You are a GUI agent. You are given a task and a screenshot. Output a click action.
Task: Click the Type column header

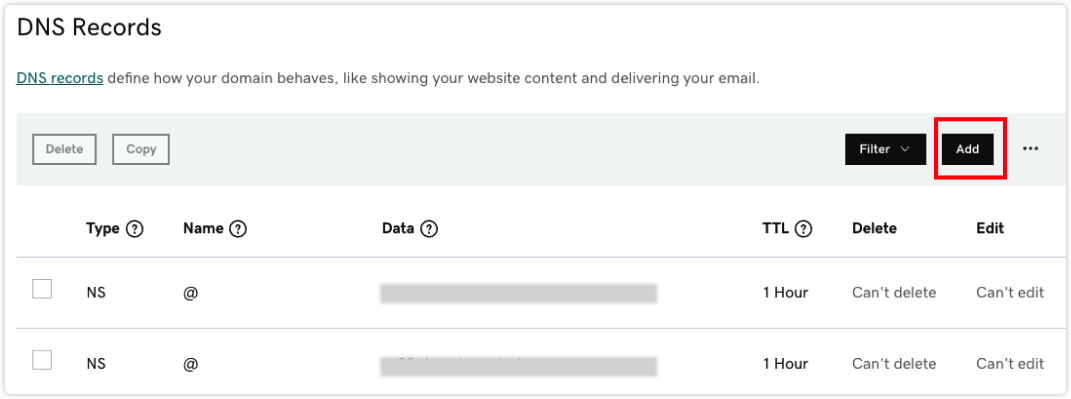(x=102, y=229)
